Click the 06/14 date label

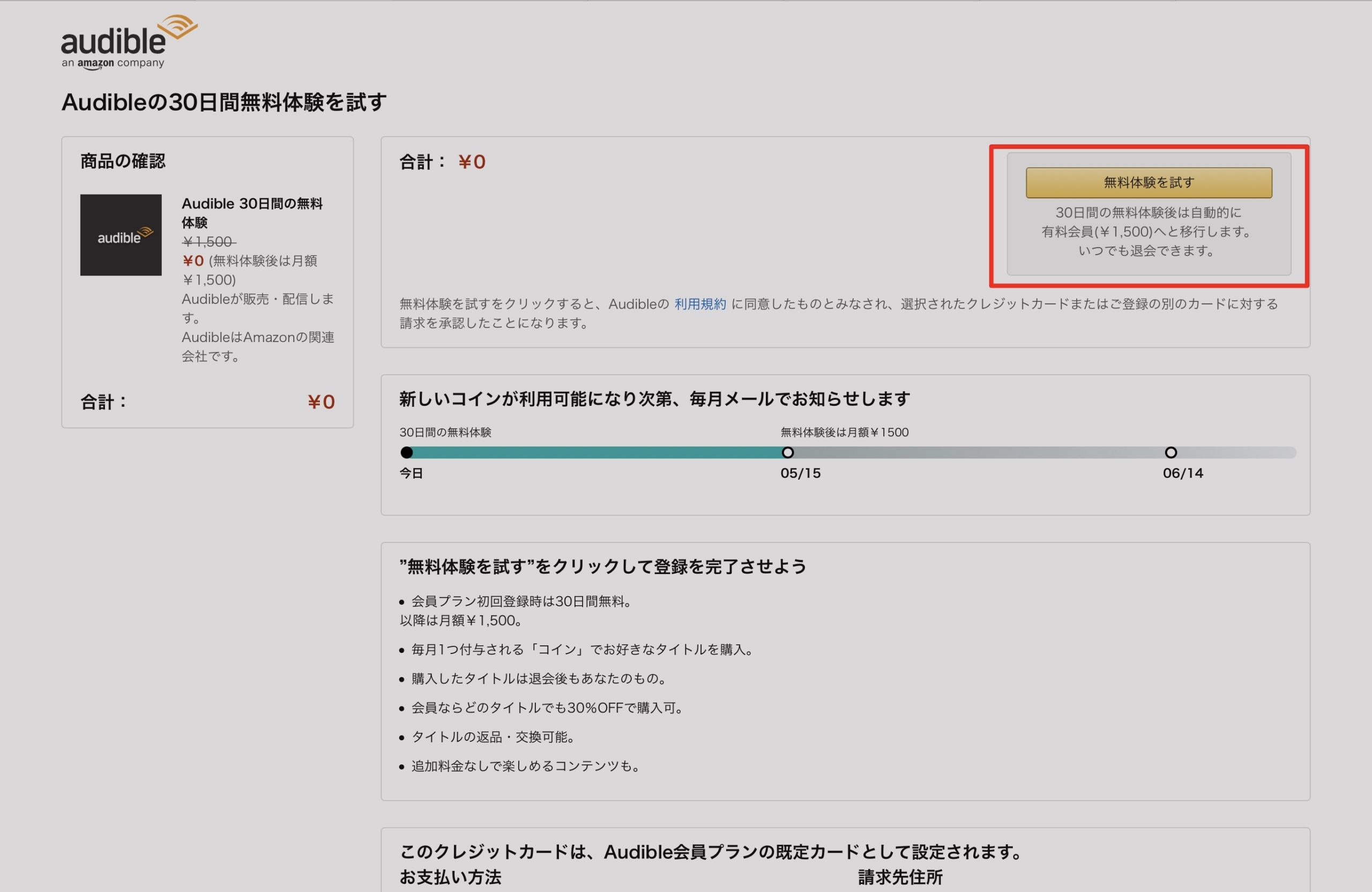click(1183, 473)
